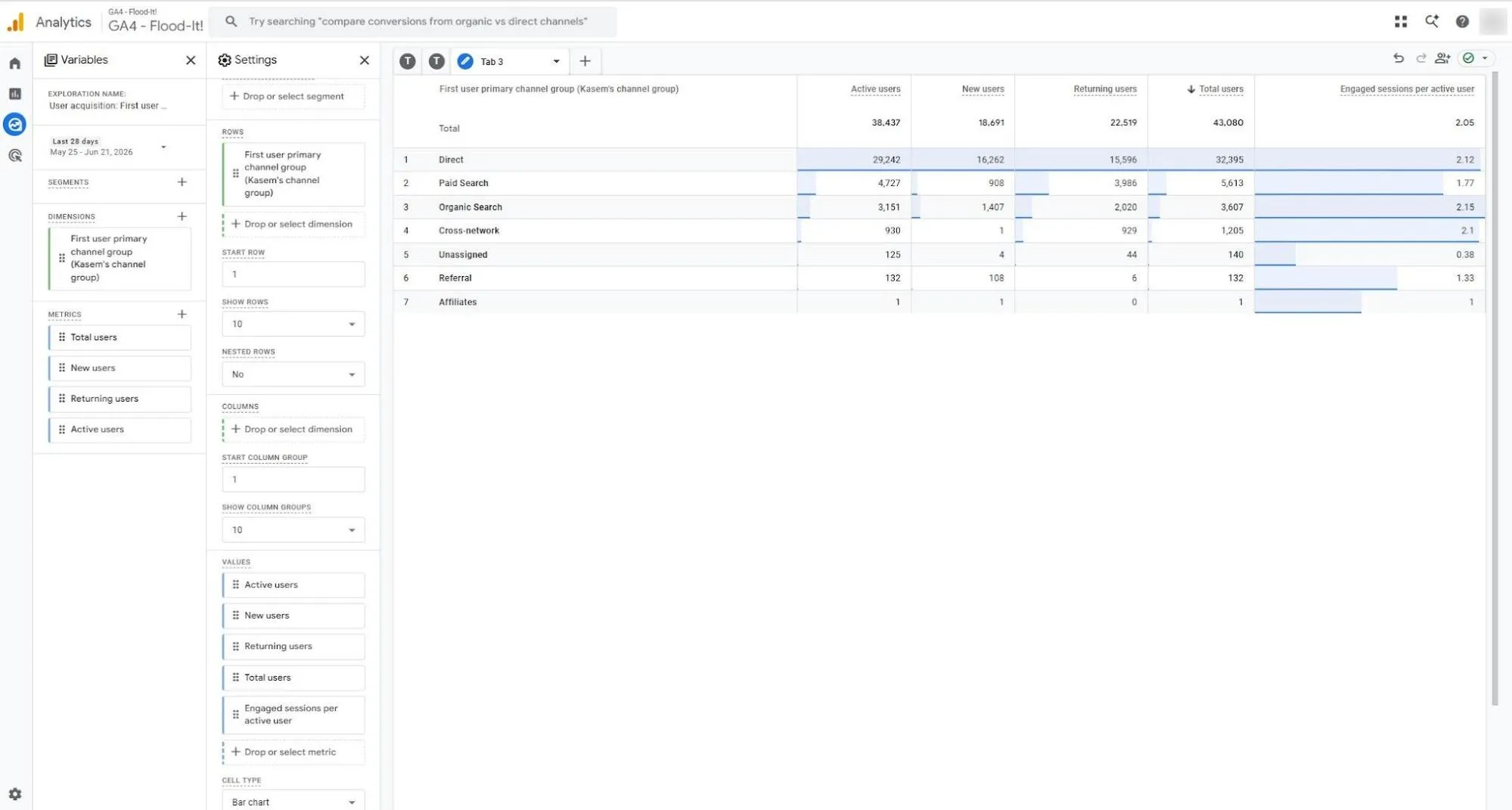Add a new metric with plus icon

[182, 314]
